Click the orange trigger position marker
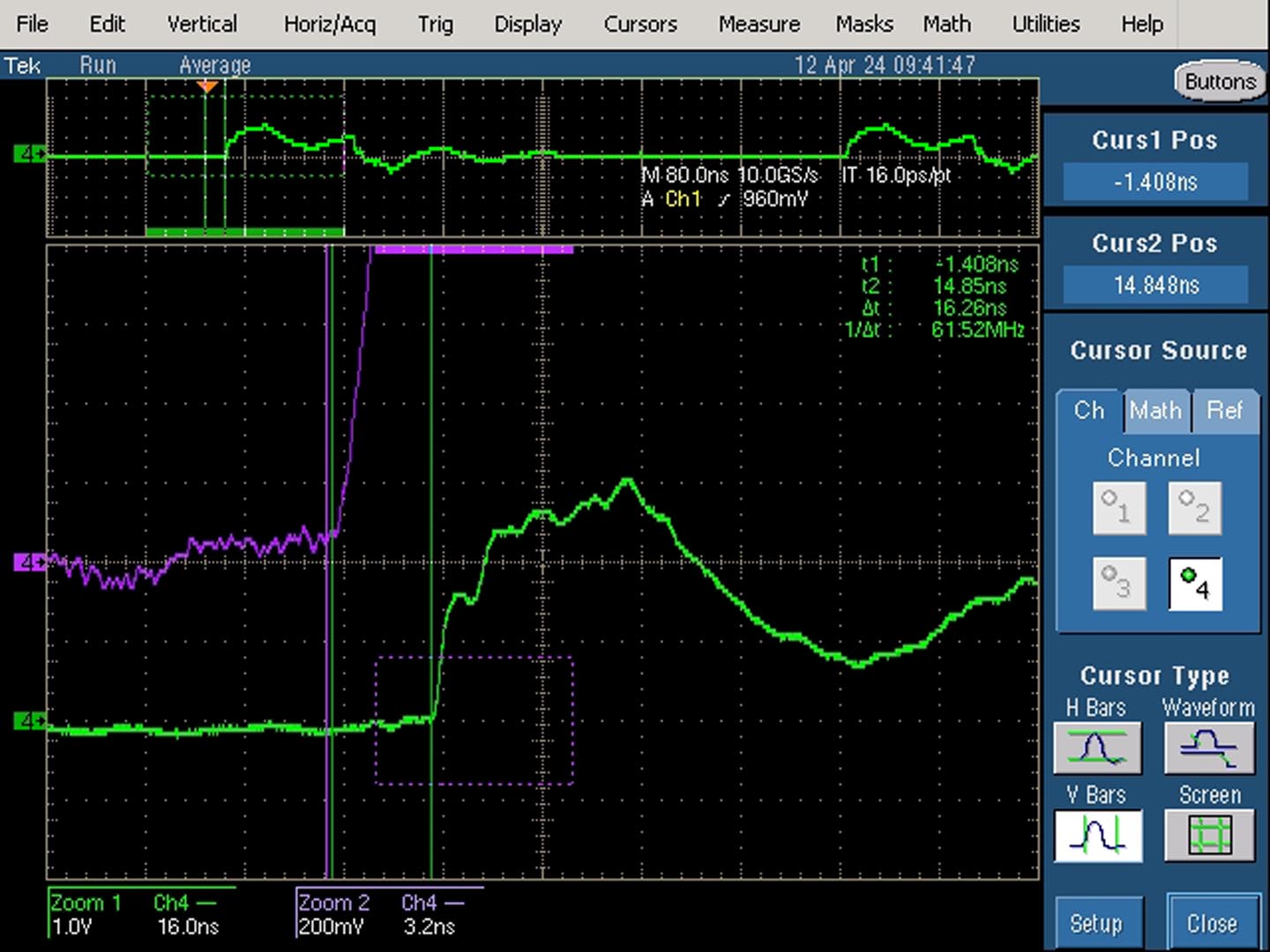This screenshot has width=1270, height=952. coord(207,86)
